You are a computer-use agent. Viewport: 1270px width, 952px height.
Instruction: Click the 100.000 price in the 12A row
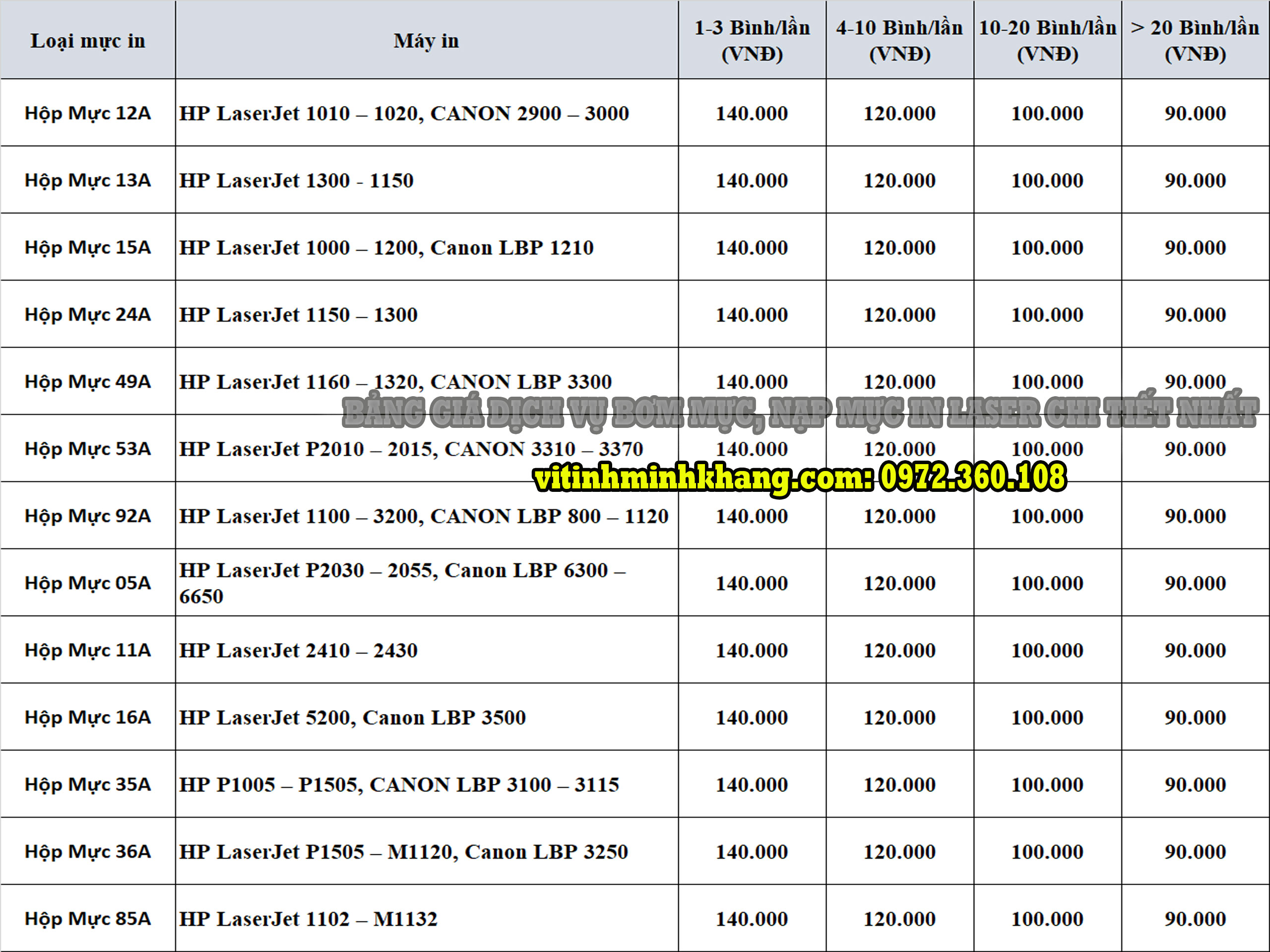pos(1047,113)
